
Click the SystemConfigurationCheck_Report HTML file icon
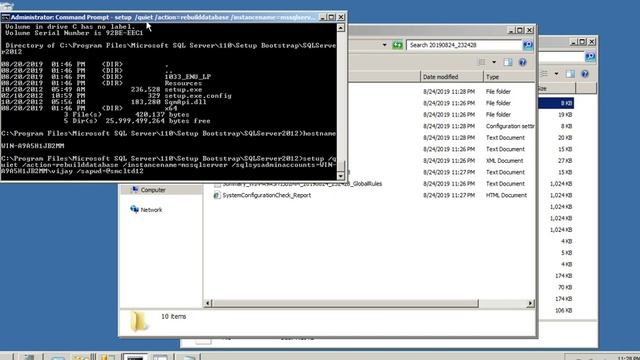pos(217,195)
